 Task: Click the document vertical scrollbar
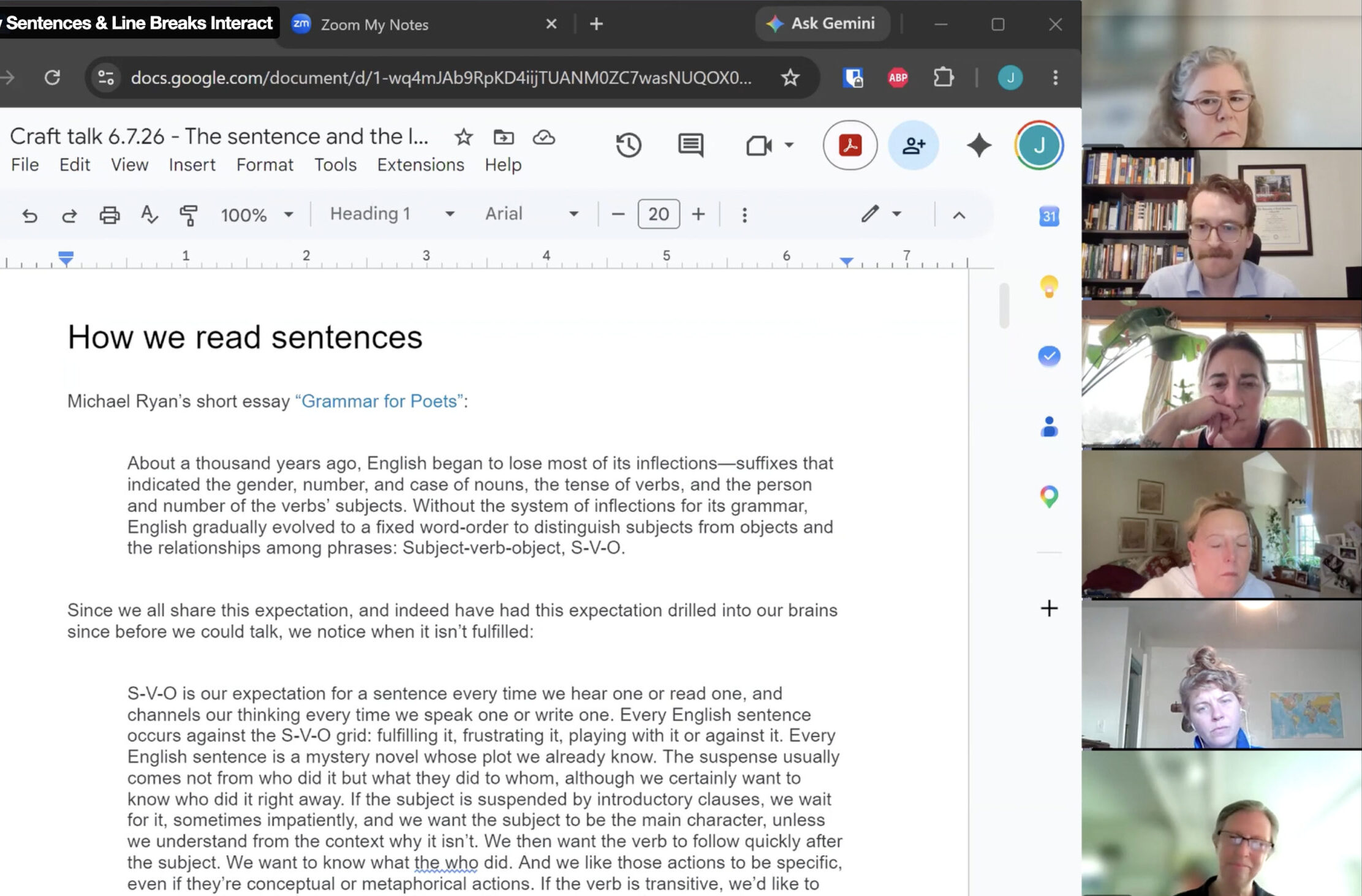[x=1004, y=305]
